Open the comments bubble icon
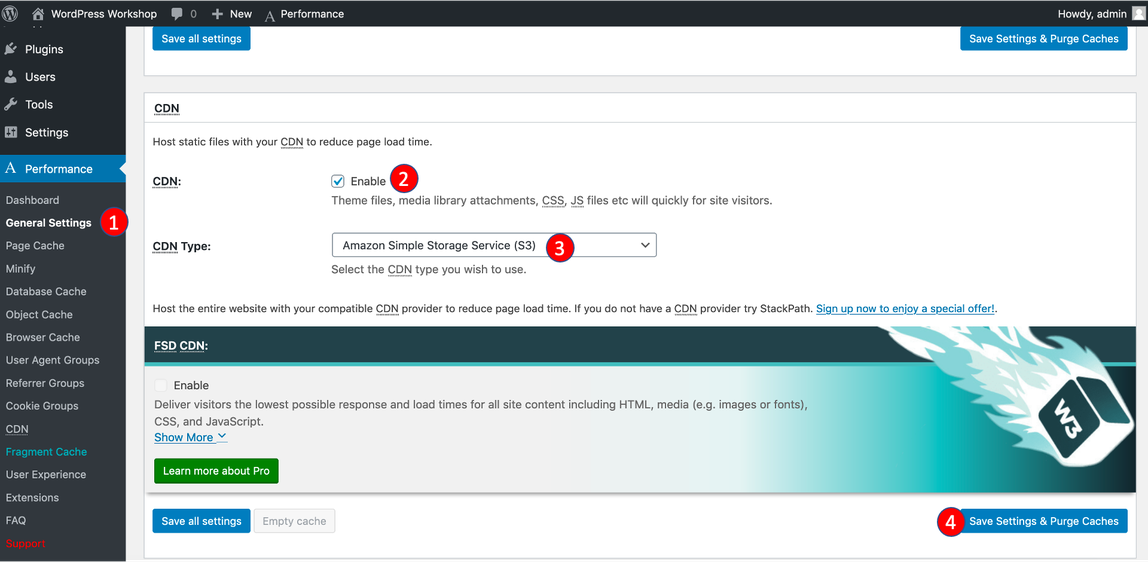The height and width of the screenshot is (562, 1148). point(177,14)
